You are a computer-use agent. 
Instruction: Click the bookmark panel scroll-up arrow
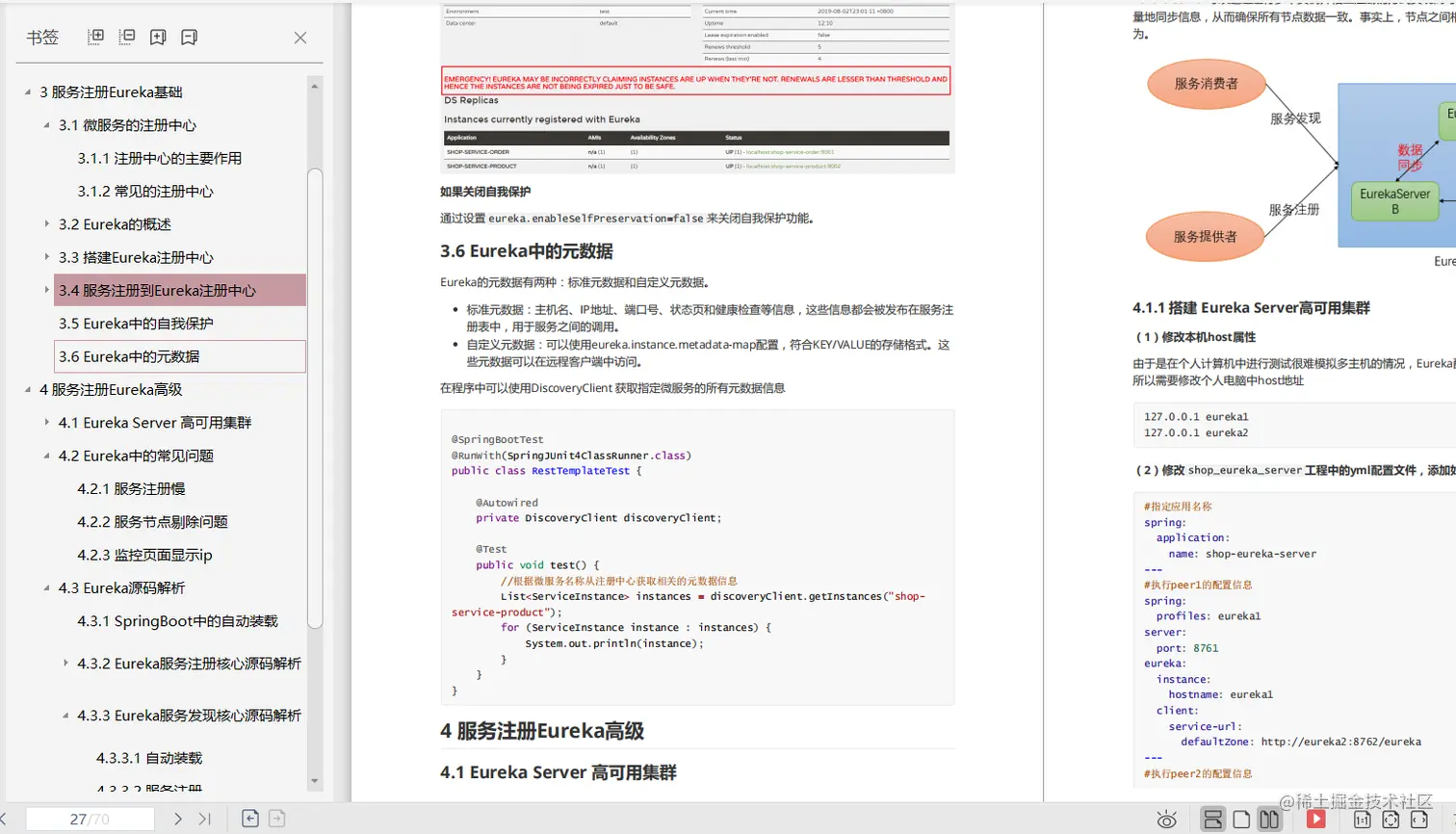[314, 87]
